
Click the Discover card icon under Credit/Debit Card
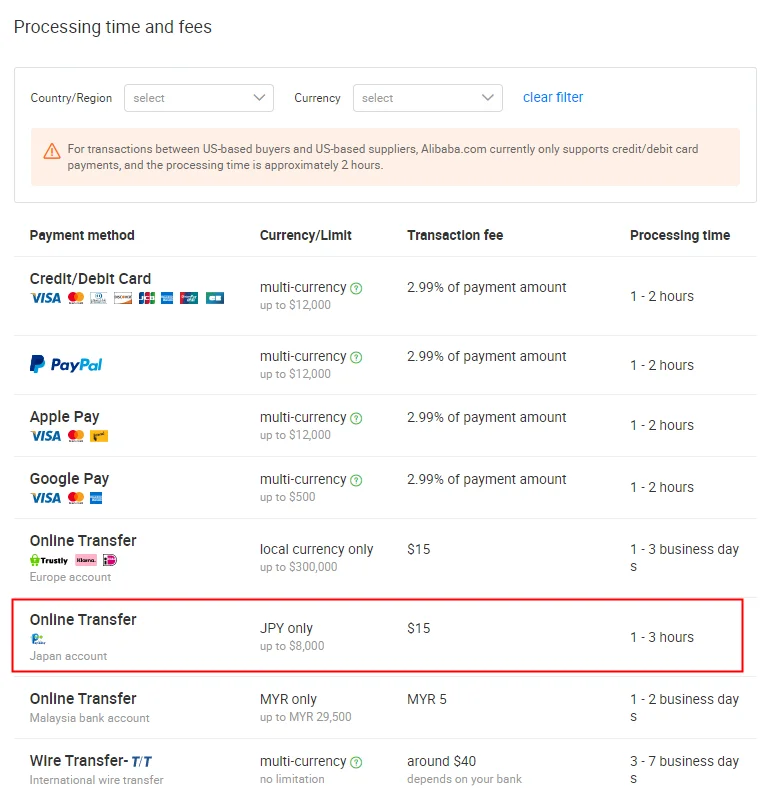(123, 298)
